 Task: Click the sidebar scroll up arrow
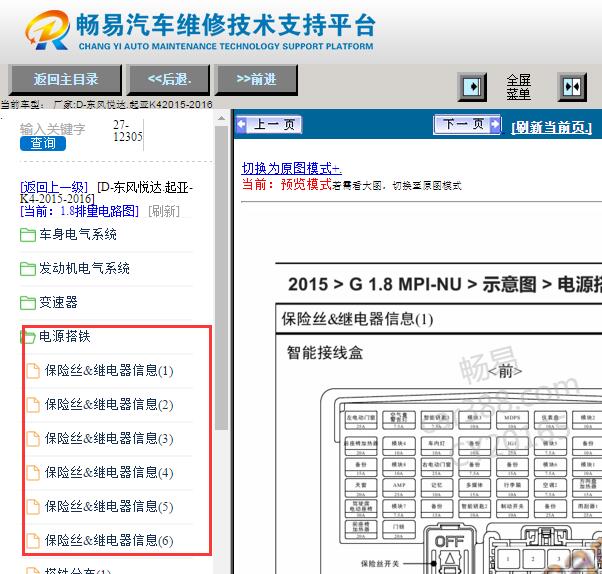point(222,118)
